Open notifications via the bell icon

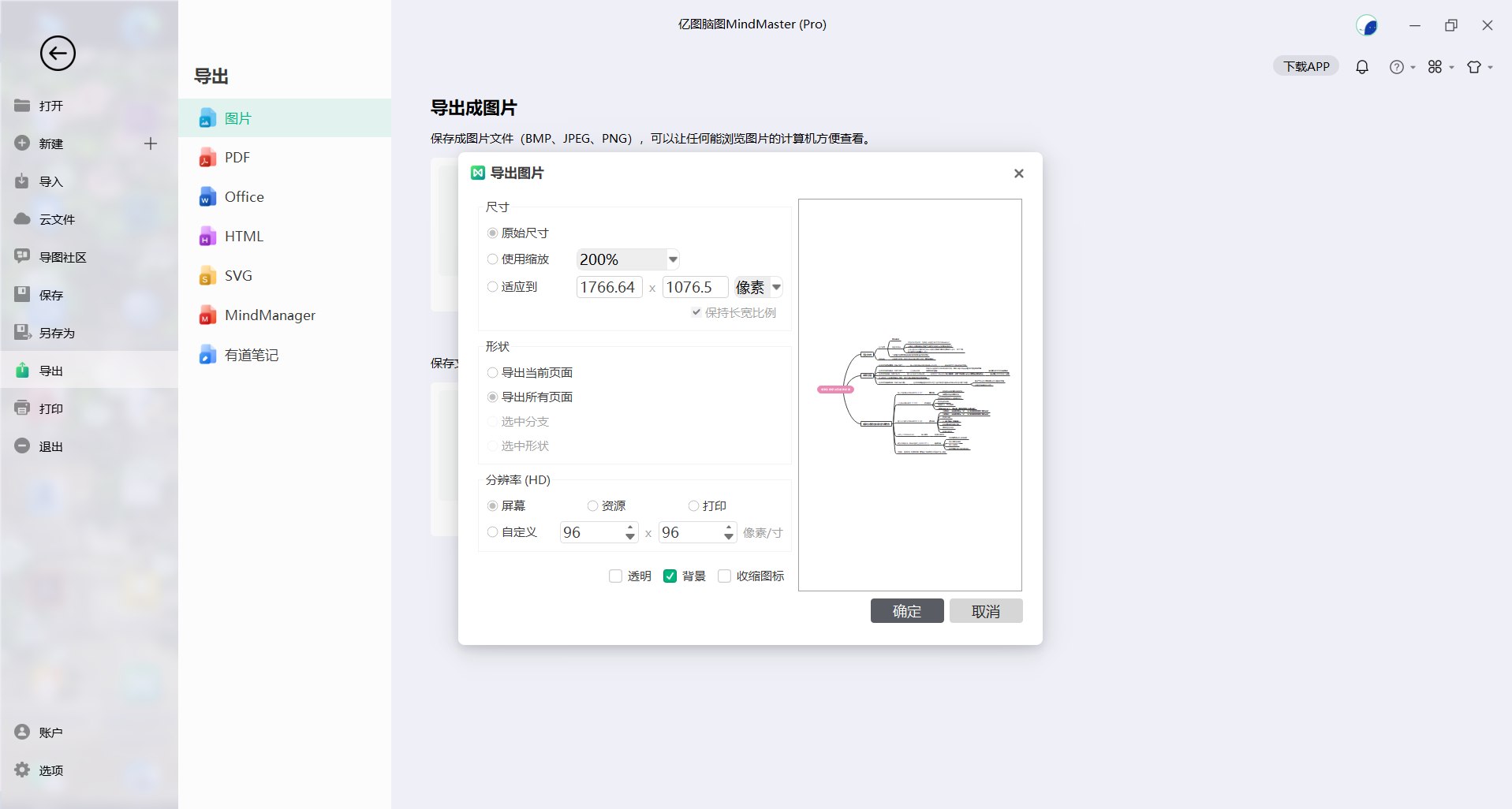[1362, 67]
